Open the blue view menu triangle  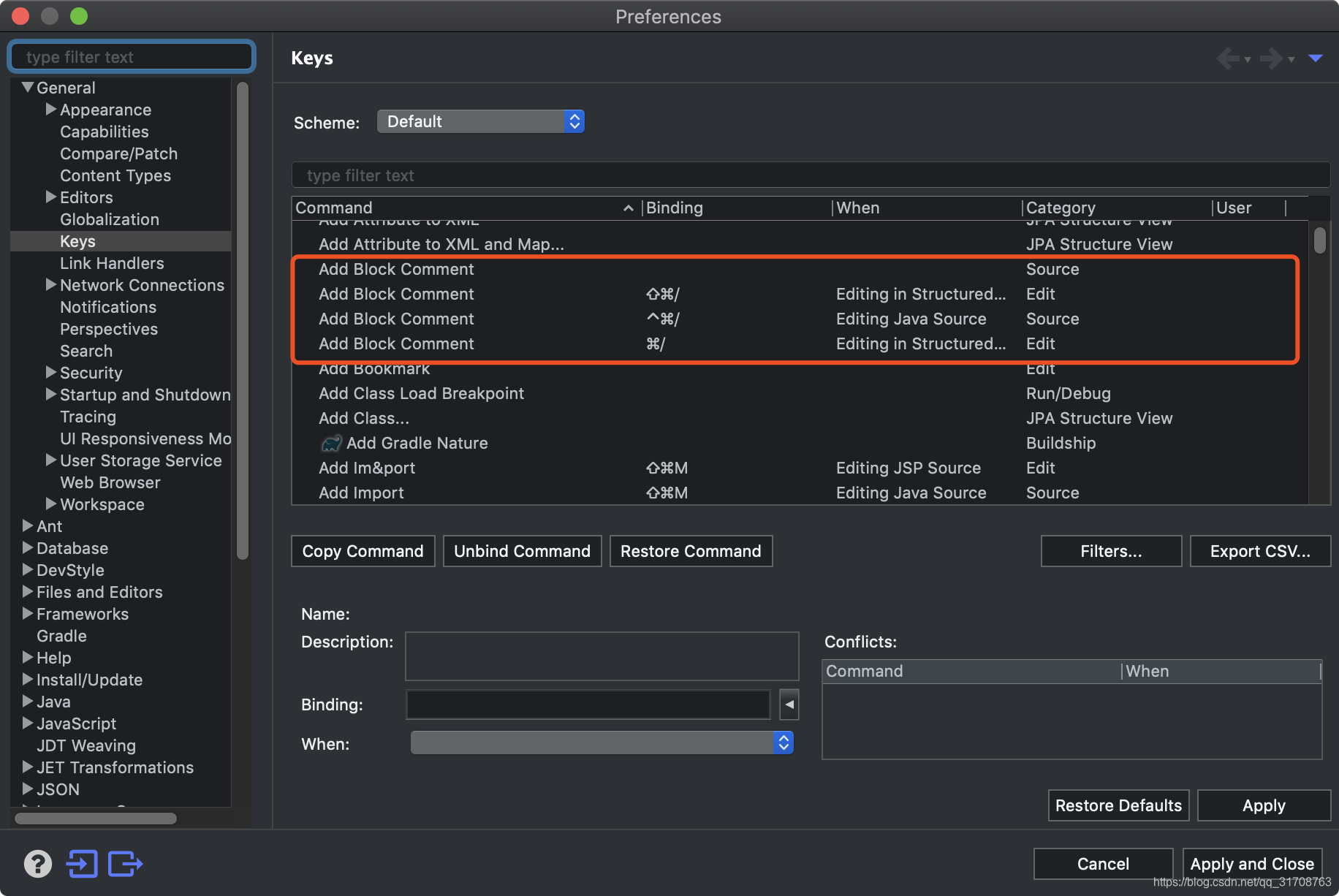click(x=1316, y=58)
